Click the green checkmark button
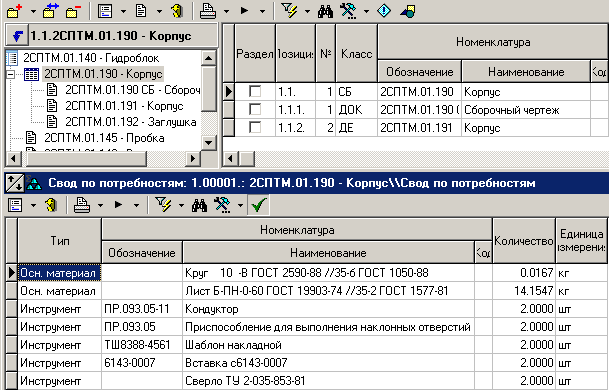609x390 pixels. (x=259, y=205)
